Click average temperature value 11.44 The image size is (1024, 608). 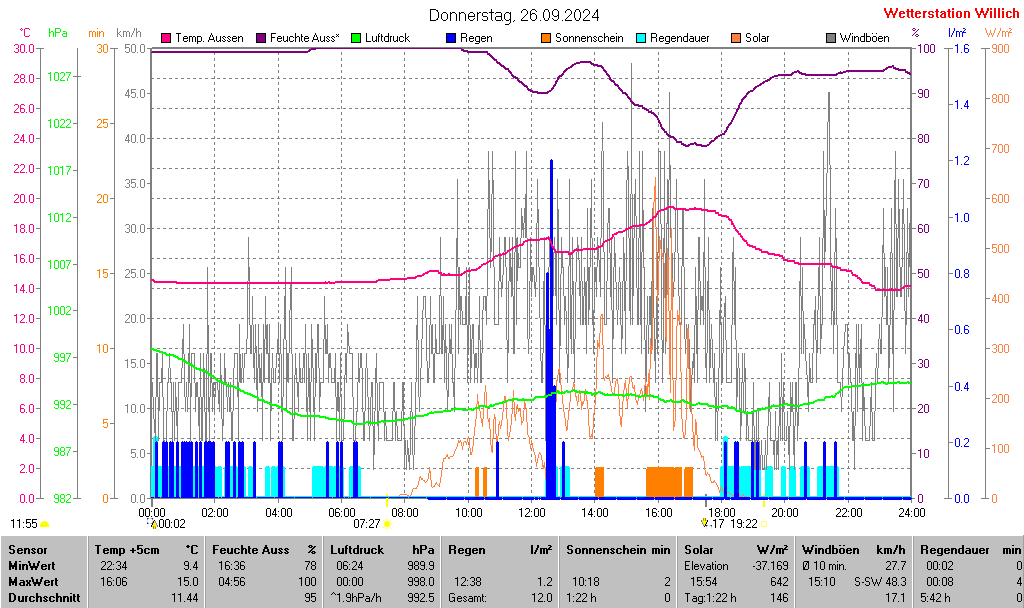pyautogui.click(x=184, y=597)
